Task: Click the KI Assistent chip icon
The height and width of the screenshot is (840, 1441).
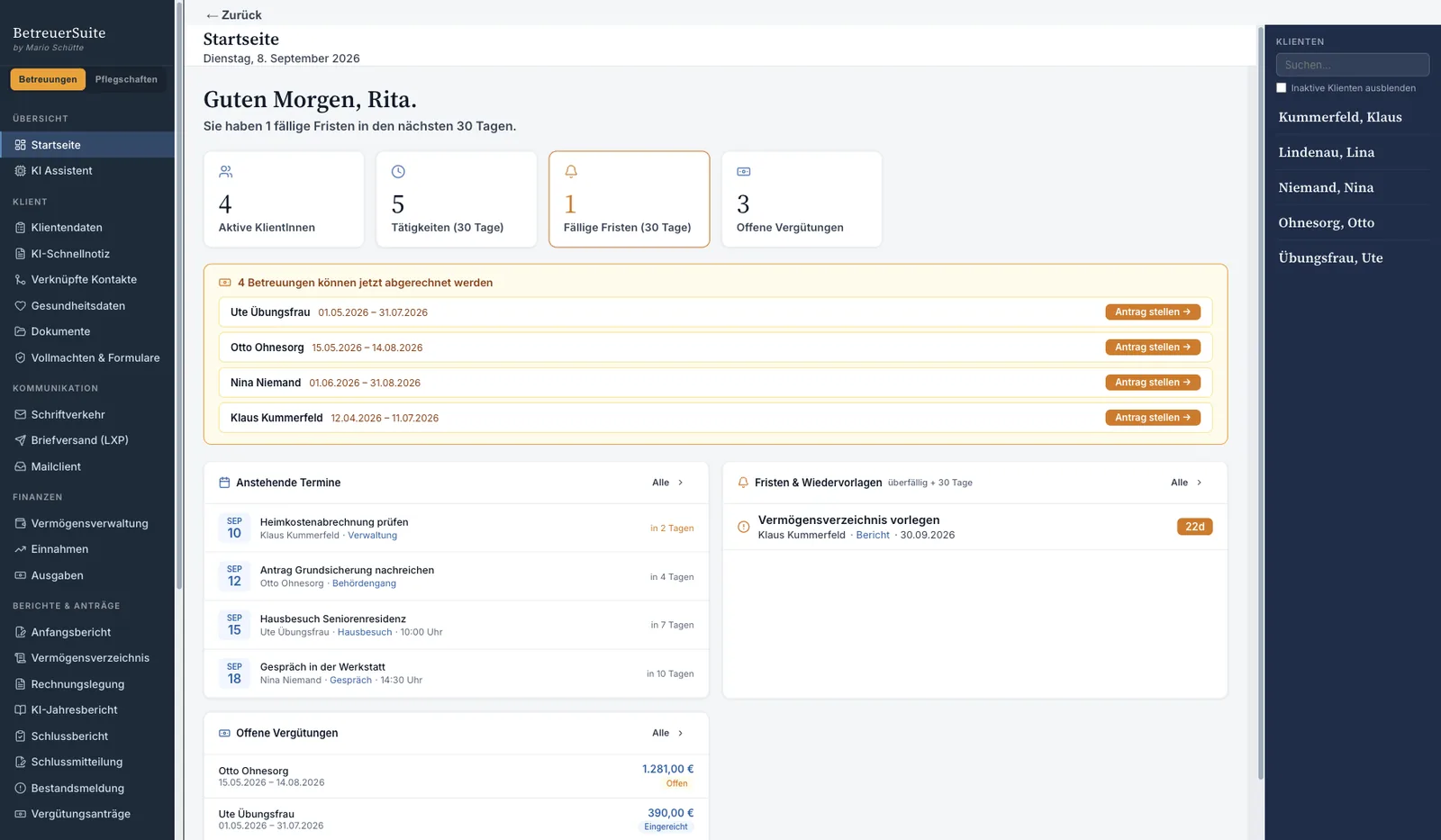Action: (20, 171)
